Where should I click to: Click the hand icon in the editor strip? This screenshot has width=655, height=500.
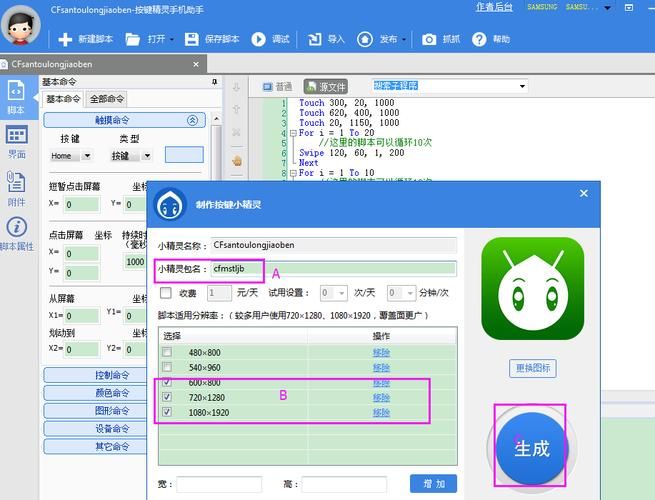coord(237,160)
